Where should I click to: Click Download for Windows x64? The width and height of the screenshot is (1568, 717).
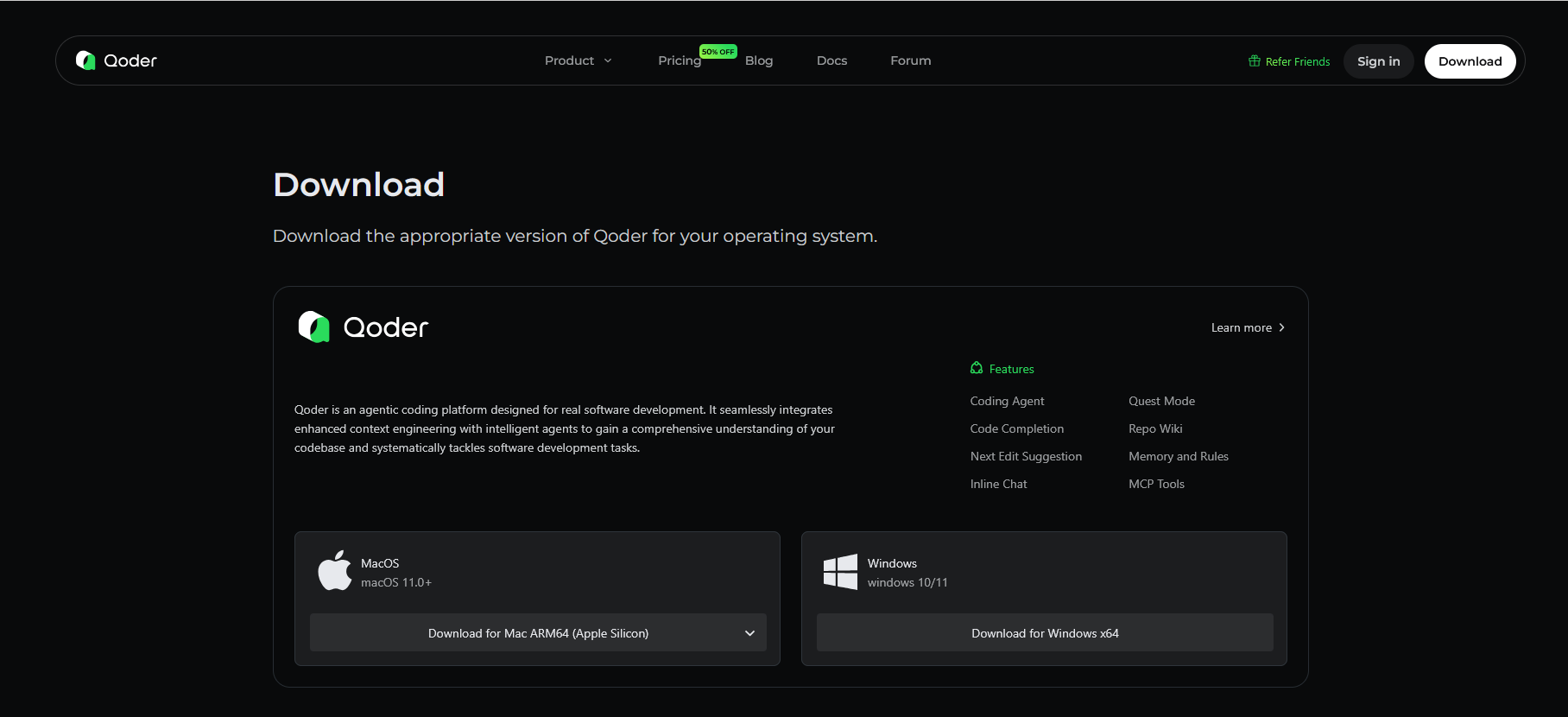[x=1045, y=633]
